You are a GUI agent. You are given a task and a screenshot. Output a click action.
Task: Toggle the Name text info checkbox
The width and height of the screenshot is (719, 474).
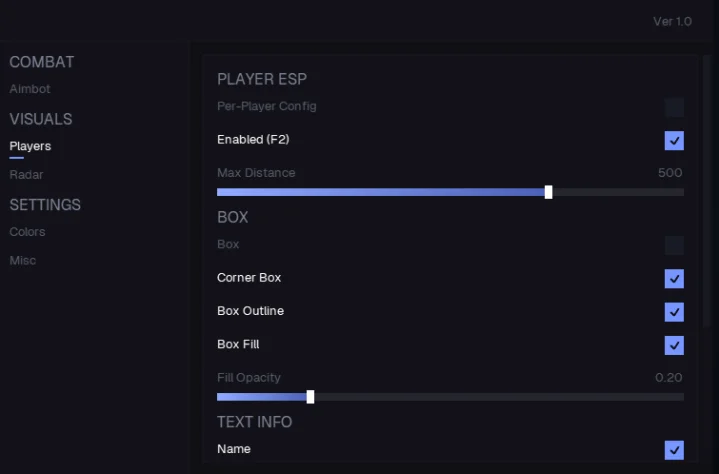point(674,450)
